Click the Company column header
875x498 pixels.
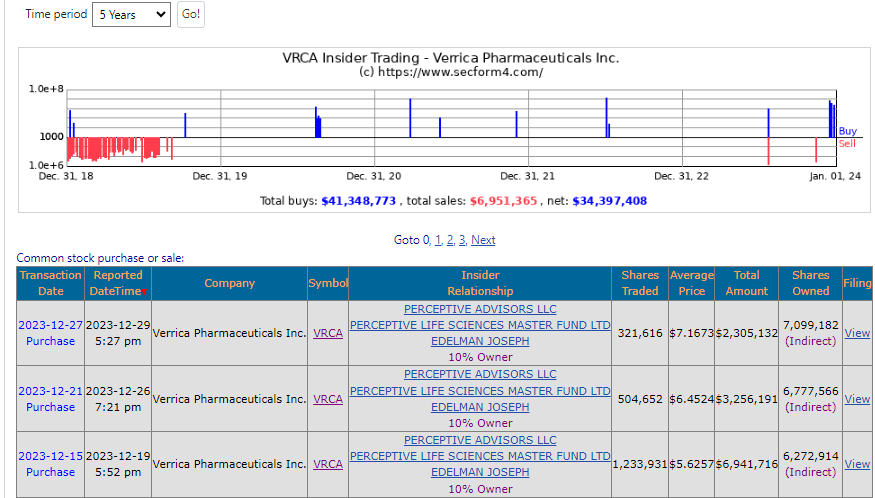coord(229,283)
